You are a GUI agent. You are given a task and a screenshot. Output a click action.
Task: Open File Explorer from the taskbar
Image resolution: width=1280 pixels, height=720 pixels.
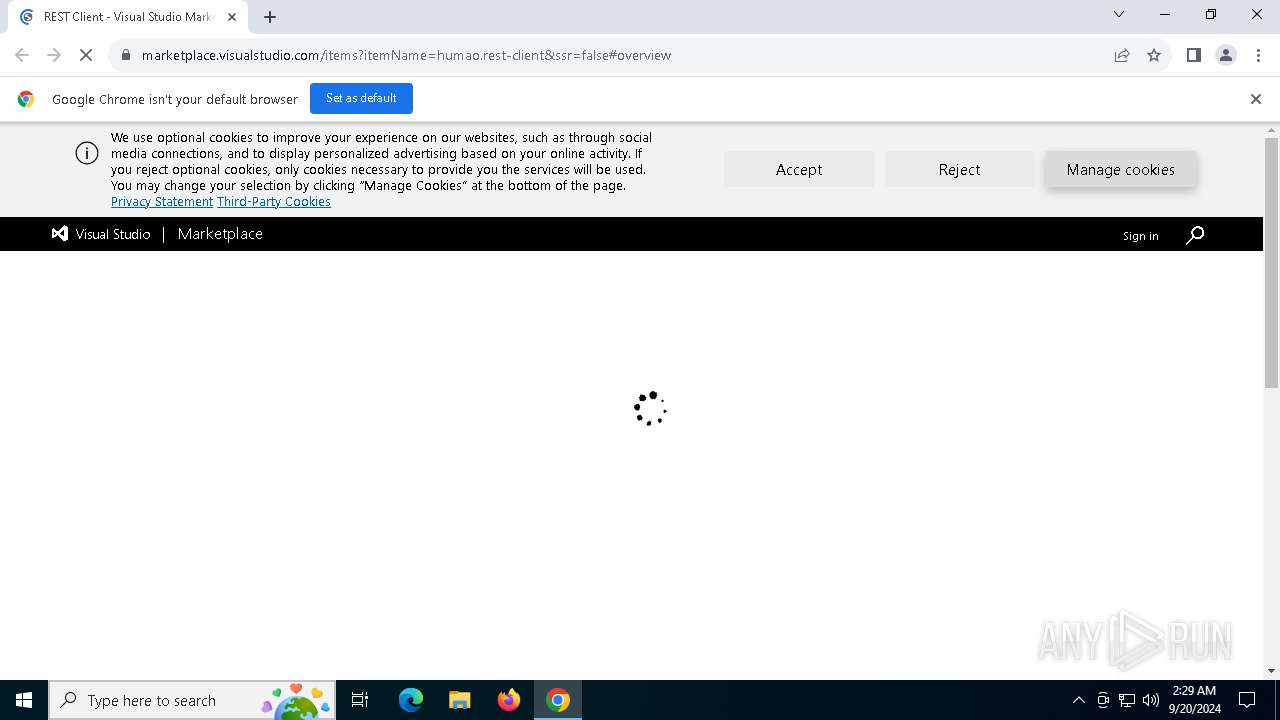coord(460,700)
